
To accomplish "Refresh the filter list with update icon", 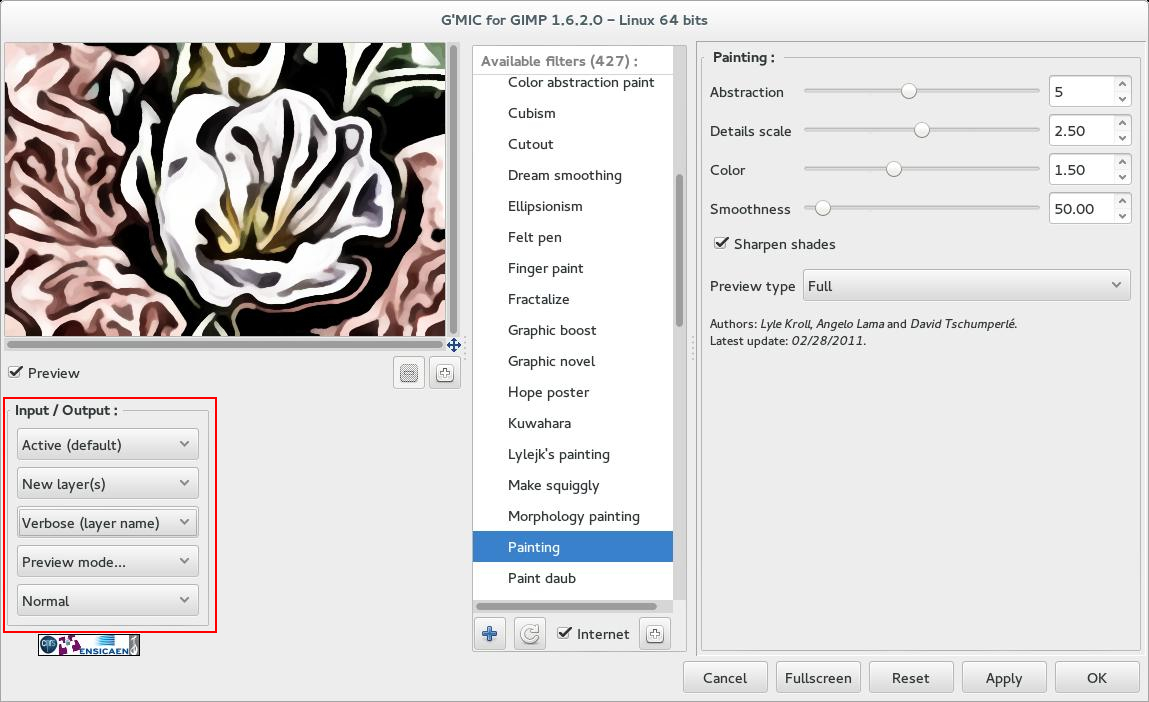I will coord(530,633).
